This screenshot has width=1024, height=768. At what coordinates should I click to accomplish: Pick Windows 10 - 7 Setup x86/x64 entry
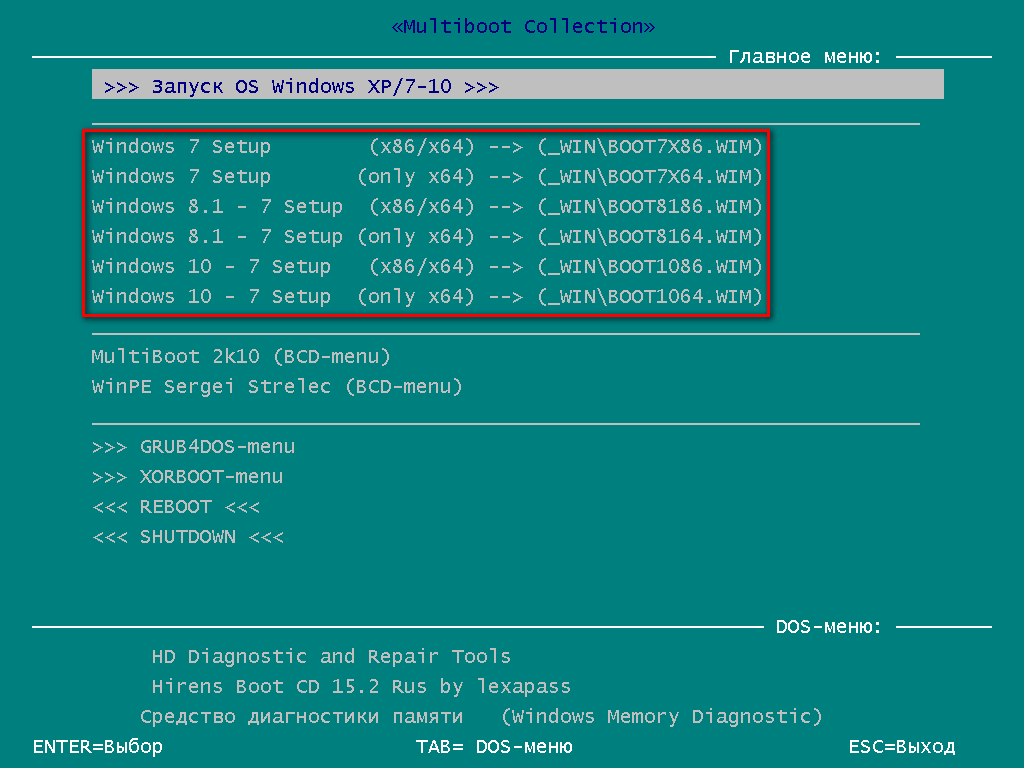tap(427, 266)
